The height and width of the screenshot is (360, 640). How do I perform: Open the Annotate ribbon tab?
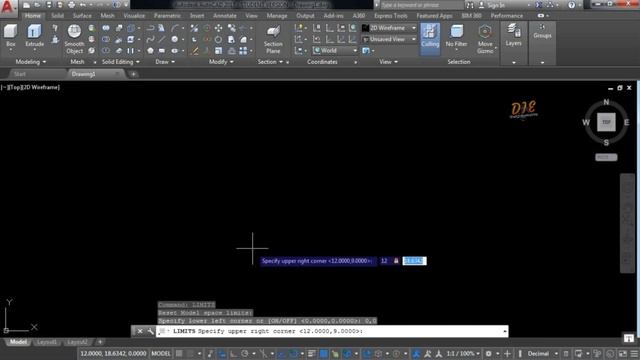point(224,16)
